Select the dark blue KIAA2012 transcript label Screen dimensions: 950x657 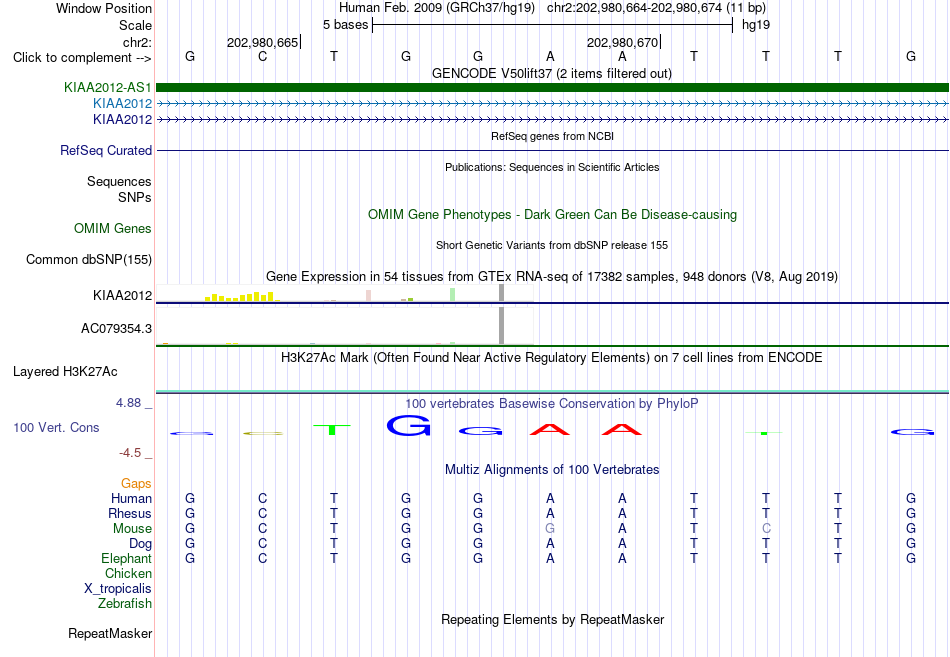[122, 119]
